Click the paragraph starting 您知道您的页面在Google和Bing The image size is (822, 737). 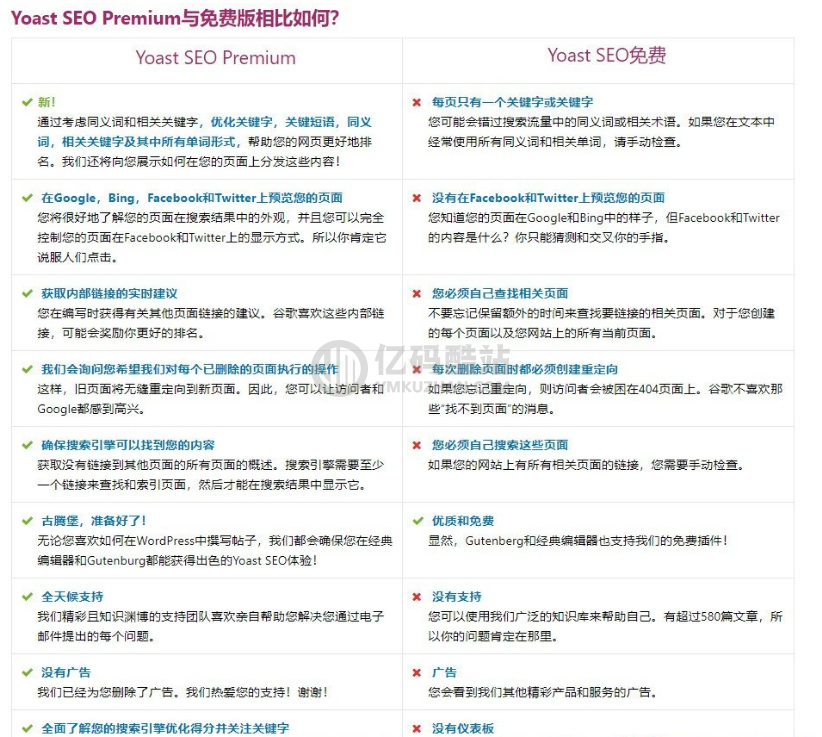[x=603, y=227]
